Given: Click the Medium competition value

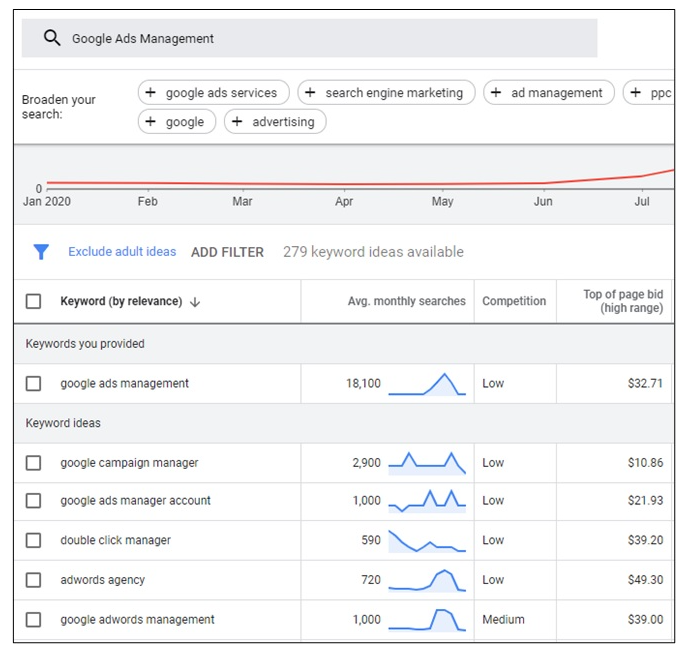Looking at the screenshot, I should pyautogui.click(x=503, y=619).
